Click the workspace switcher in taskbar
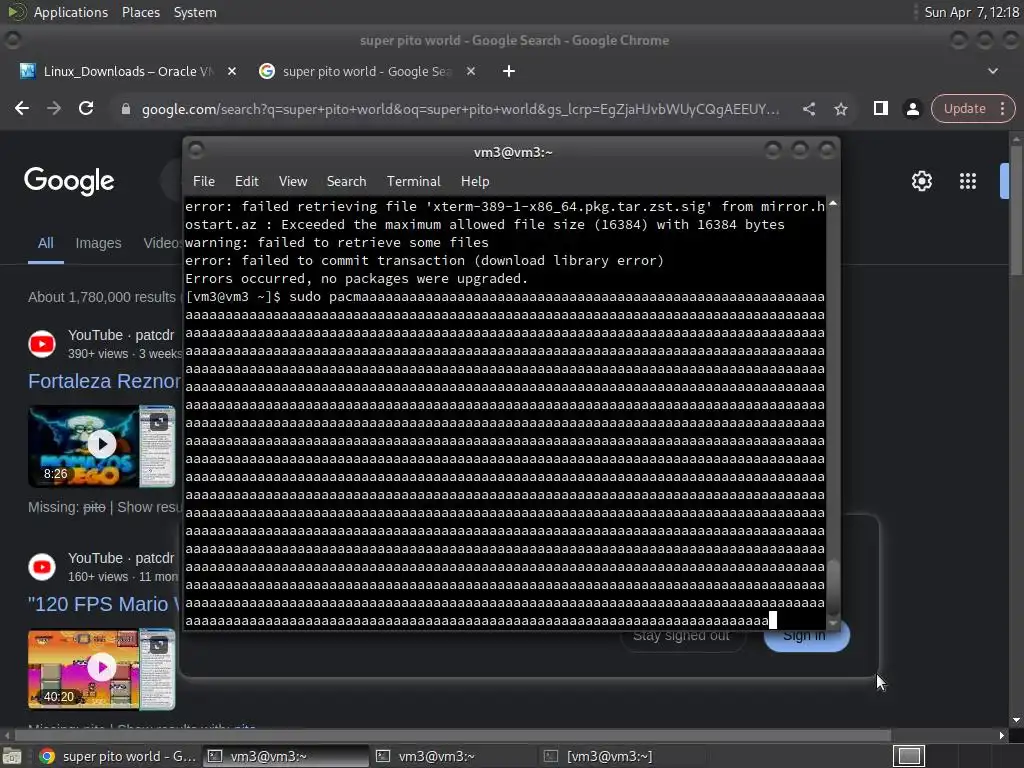Screen dimensions: 1024x768 [909, 756]
